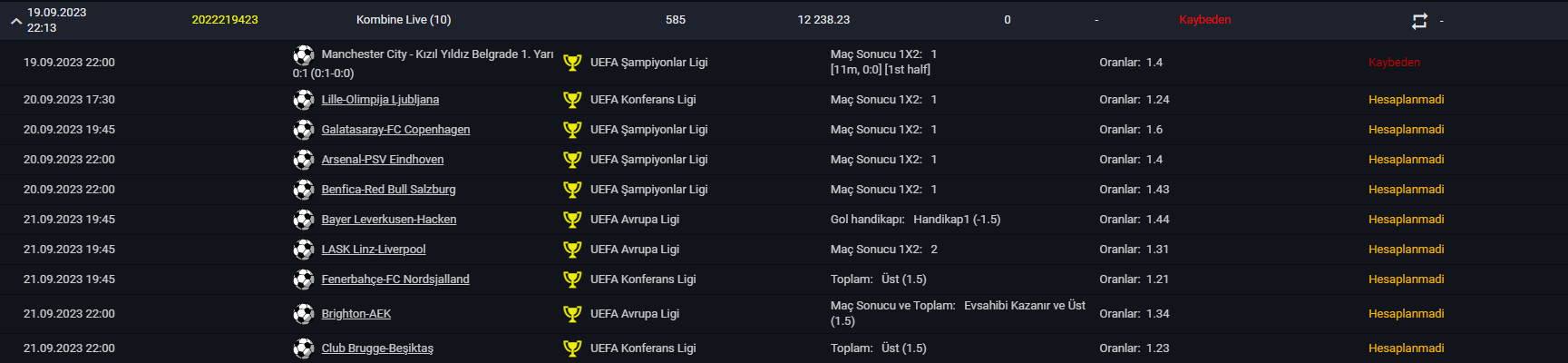Click the repeat bet arrows icon
The height and width of the screenshot is (363, 1568).
click(x=1419, y=21)
